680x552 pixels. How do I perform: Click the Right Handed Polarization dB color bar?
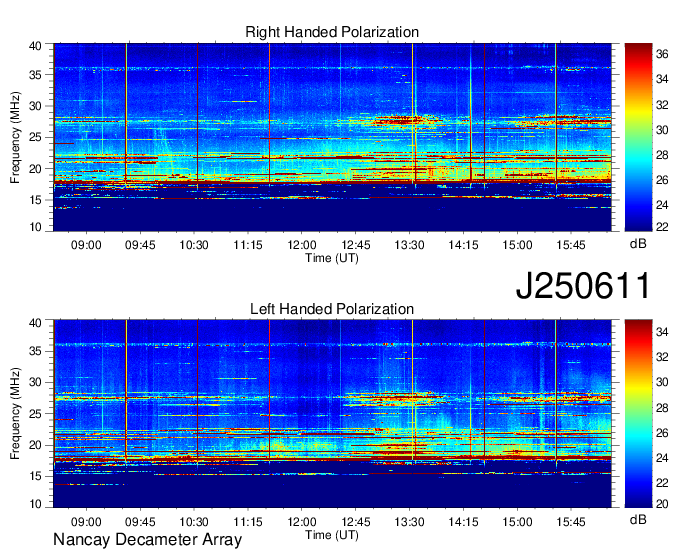pos(638,137)
